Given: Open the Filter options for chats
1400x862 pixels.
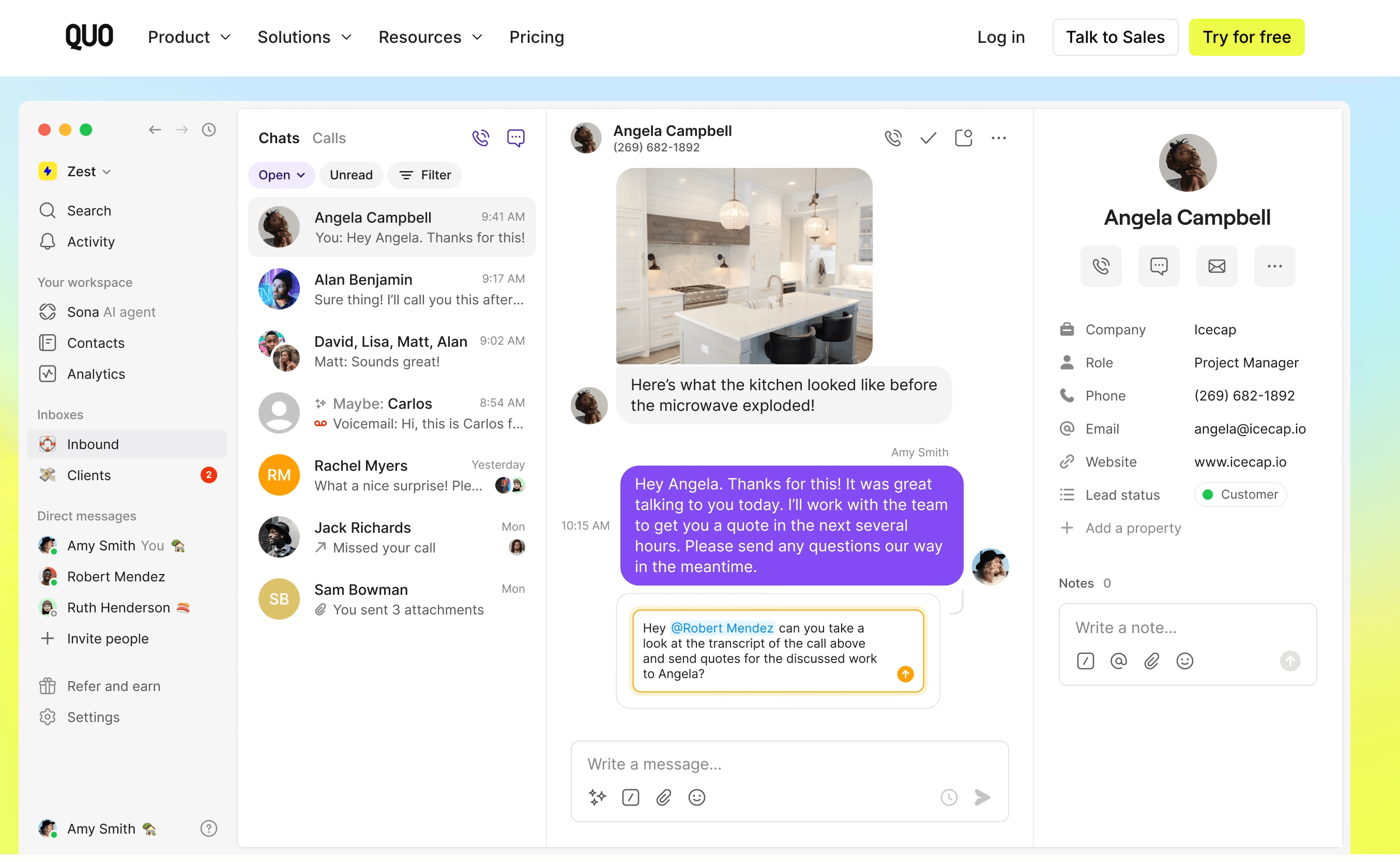Looking at the screenshot, I should [425, 175].
